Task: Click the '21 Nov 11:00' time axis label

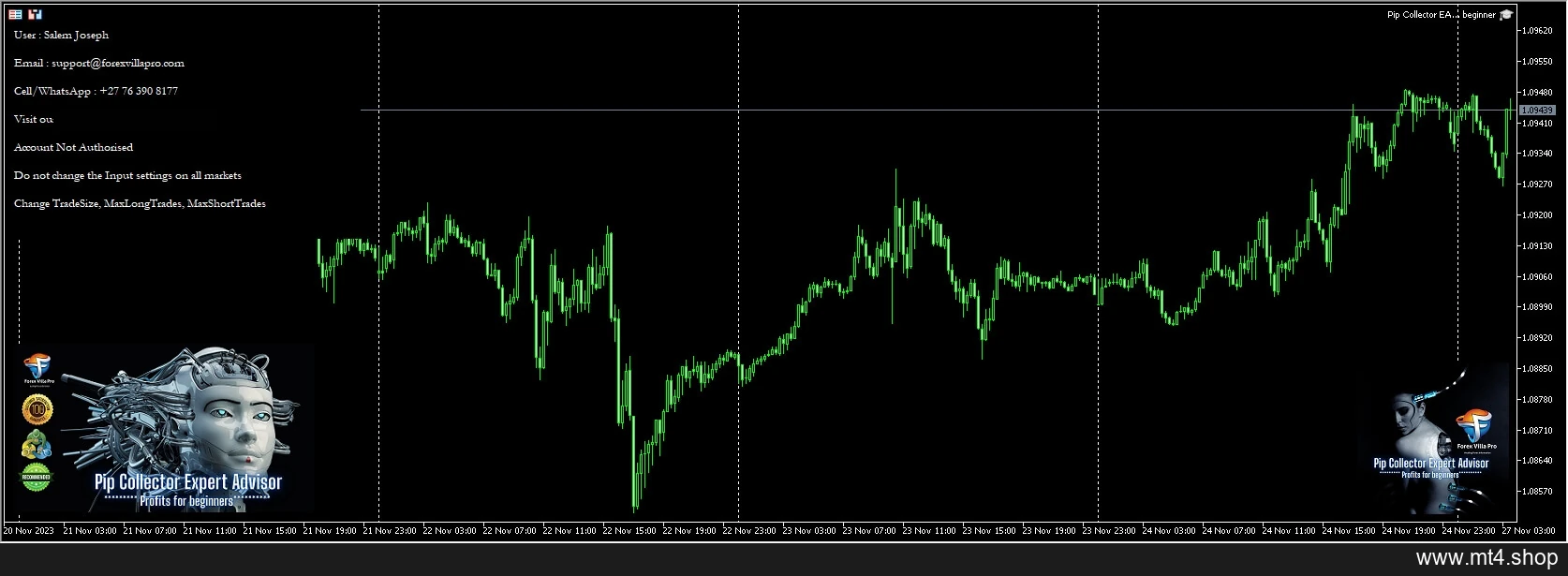Action: click(x=210, y=531)
